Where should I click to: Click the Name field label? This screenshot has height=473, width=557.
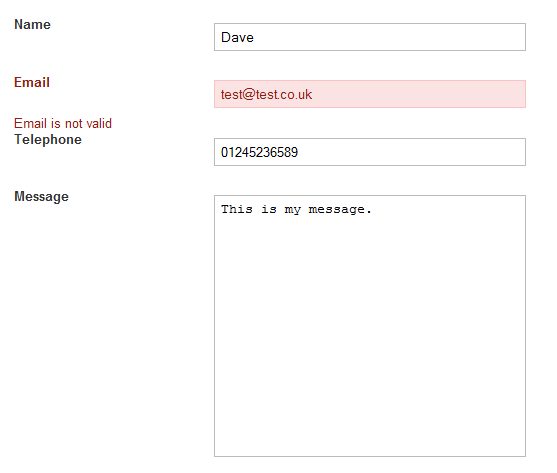coord(32,25)
